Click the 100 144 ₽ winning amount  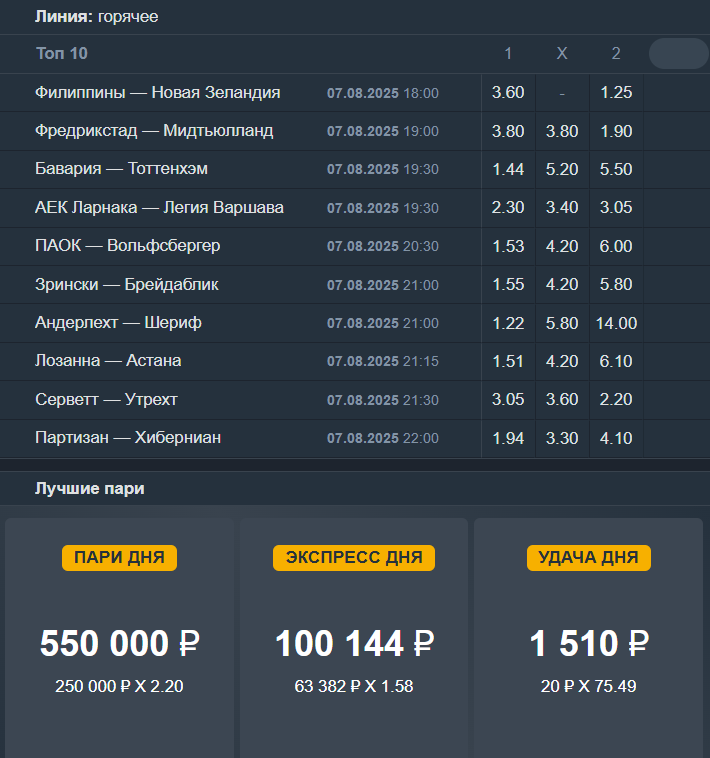354,643
